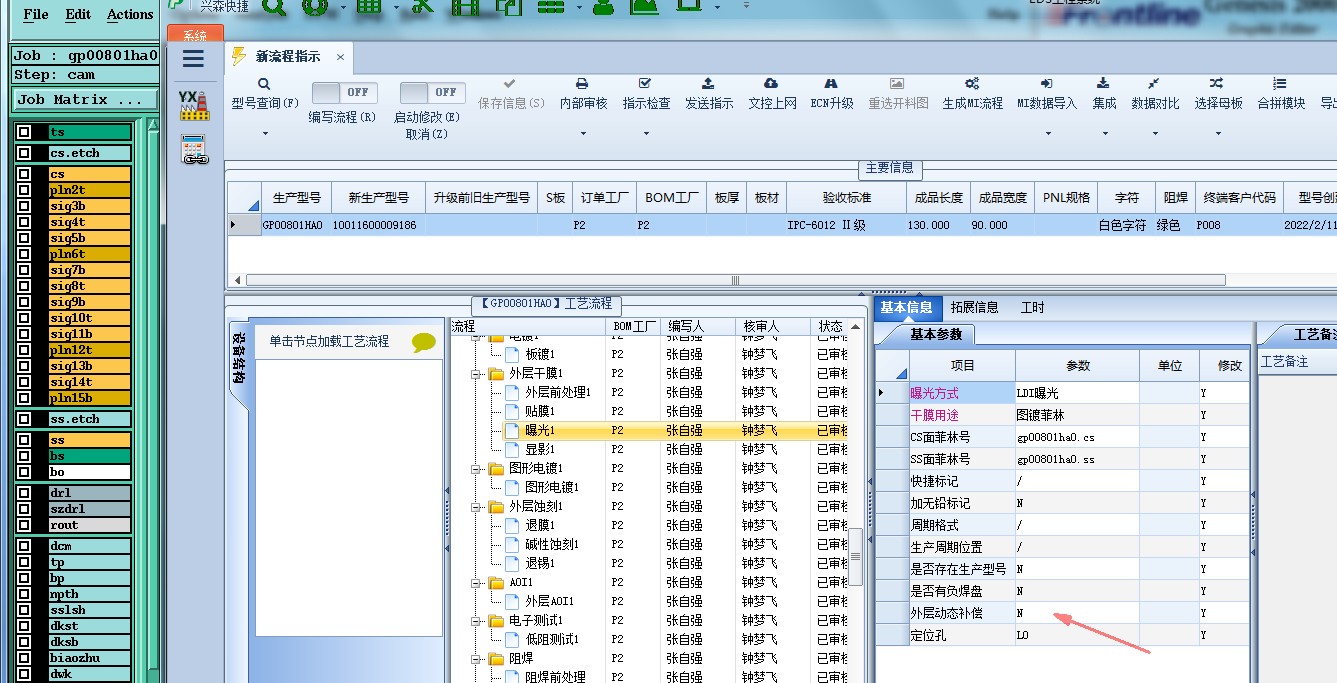This screenshot has height=683, width=1337.
Task: Open the hamburger menu in the sidebar
Action: click(x=193, y=59)
